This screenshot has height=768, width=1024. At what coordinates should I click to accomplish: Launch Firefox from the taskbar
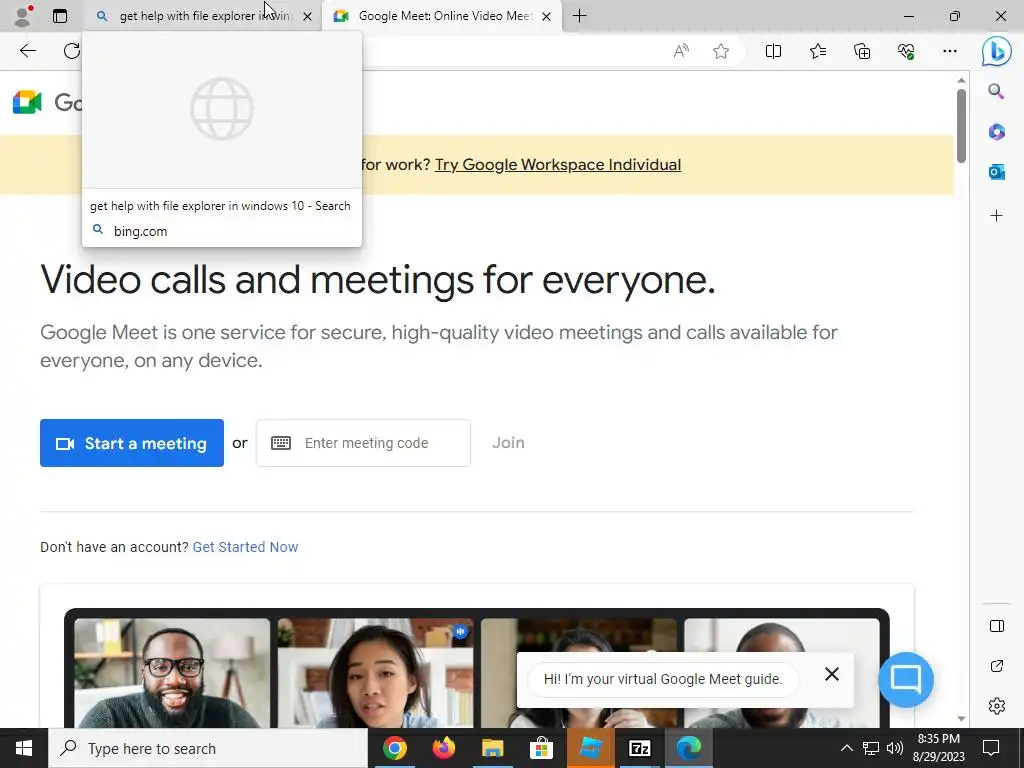444,748
